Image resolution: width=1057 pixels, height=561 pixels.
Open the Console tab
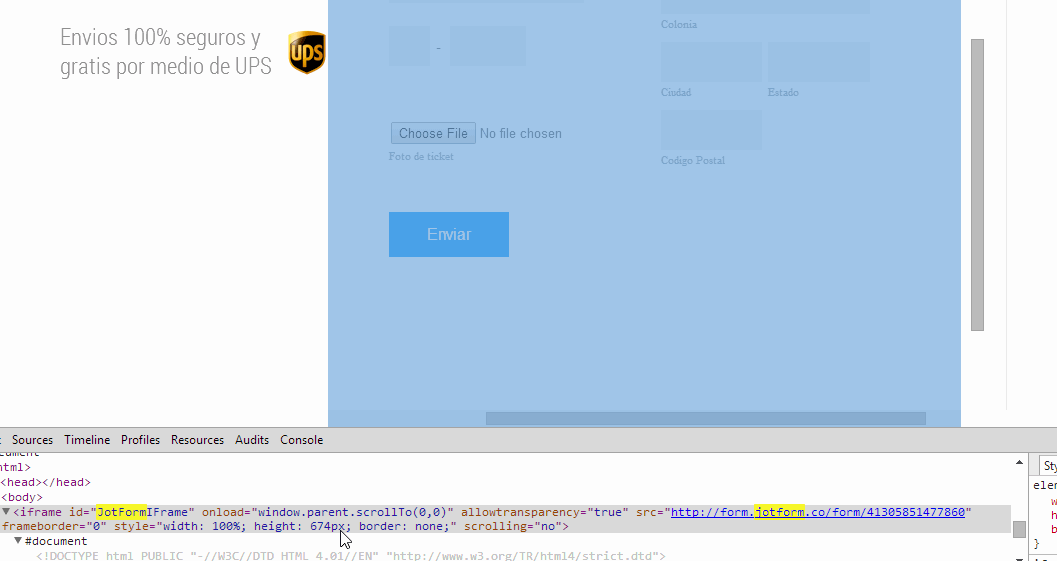click(301, 440)
